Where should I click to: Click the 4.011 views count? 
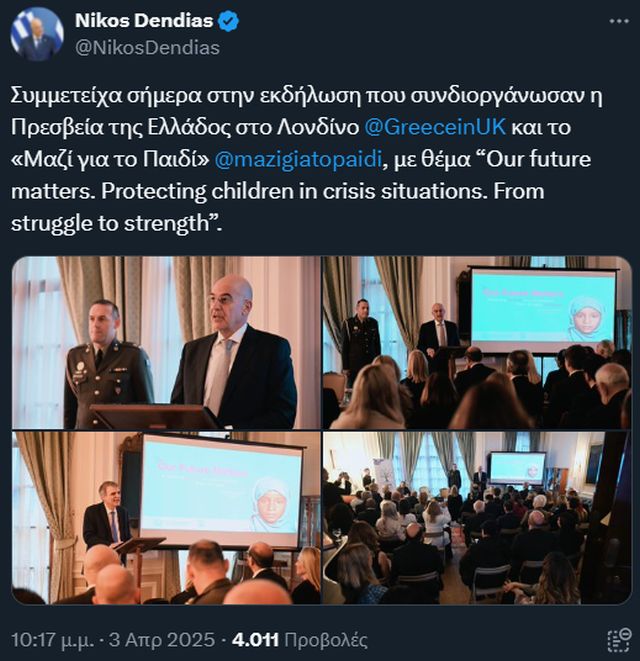tap(255, 640)
